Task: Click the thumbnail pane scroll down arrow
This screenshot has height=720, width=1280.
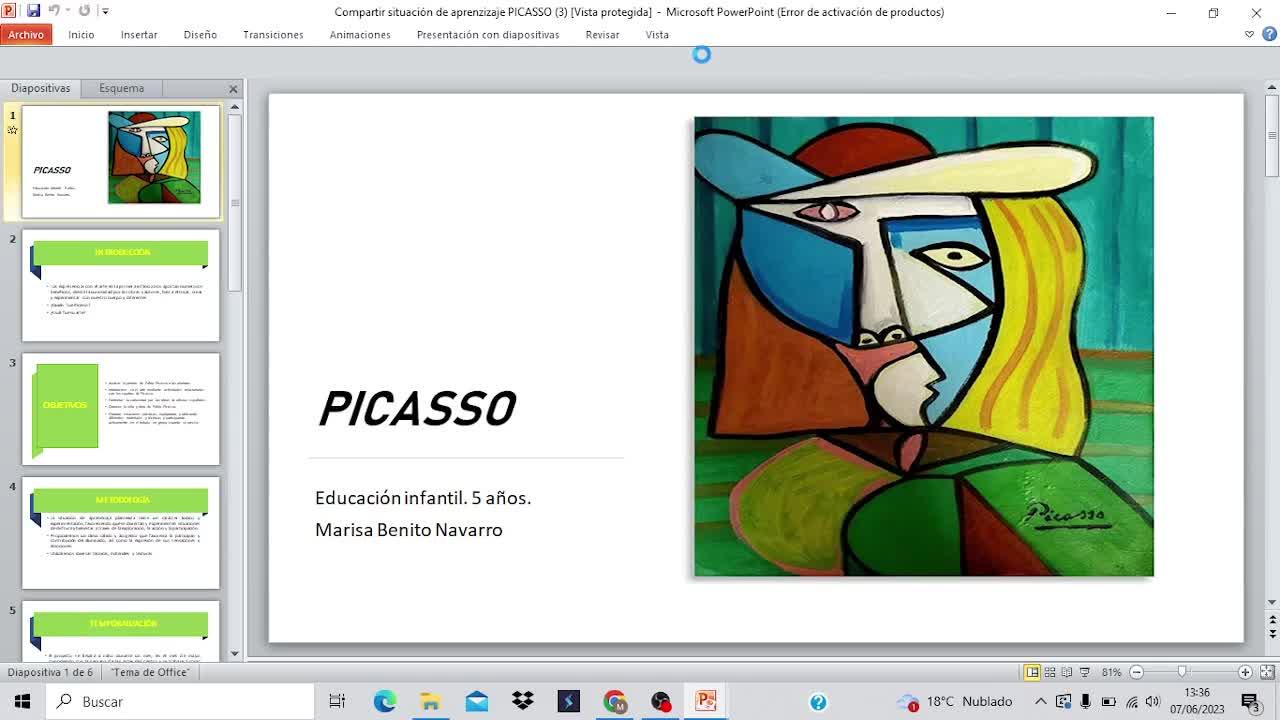Action: [x=235, y=654]
